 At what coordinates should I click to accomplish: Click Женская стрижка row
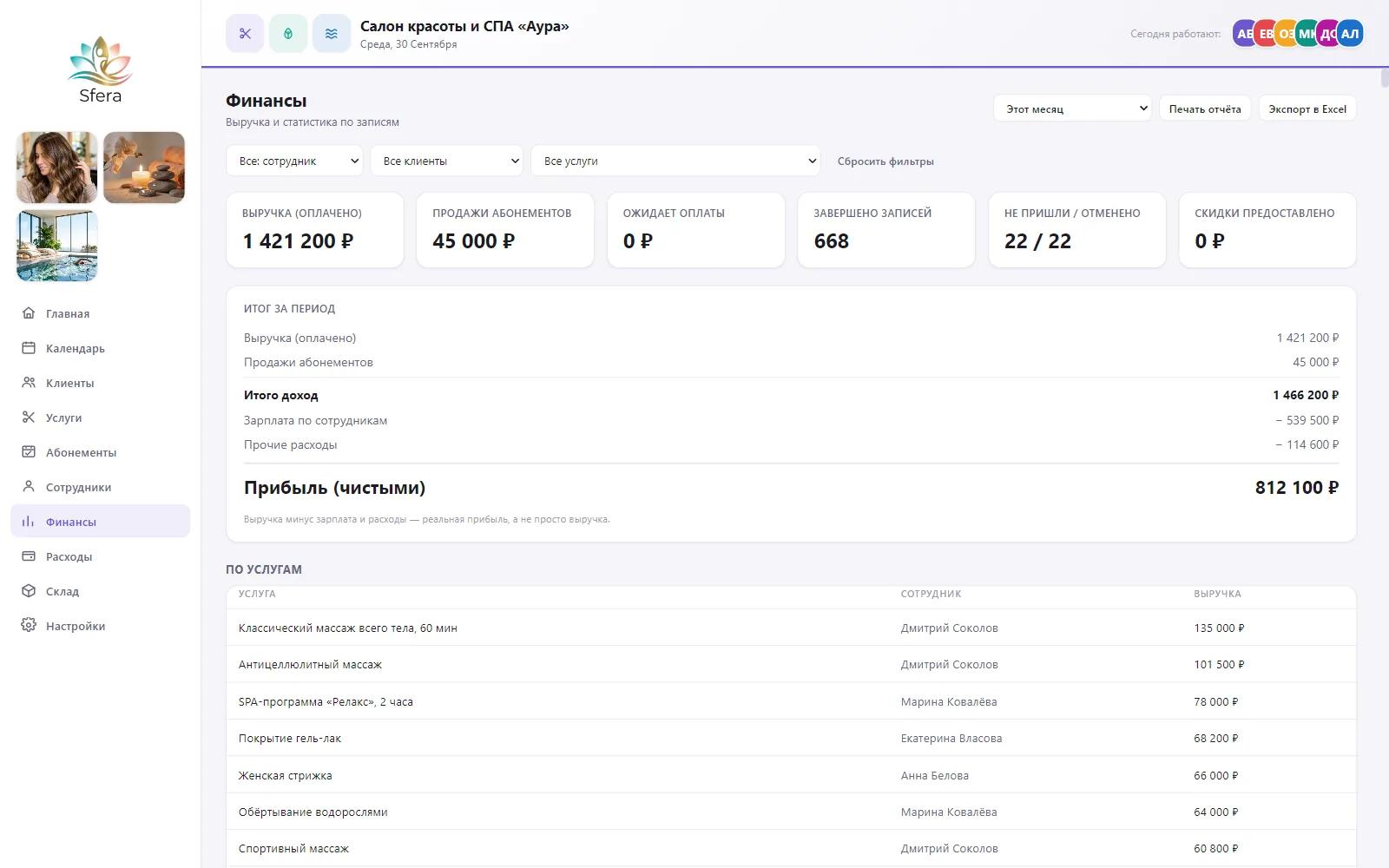pos(791,775)
